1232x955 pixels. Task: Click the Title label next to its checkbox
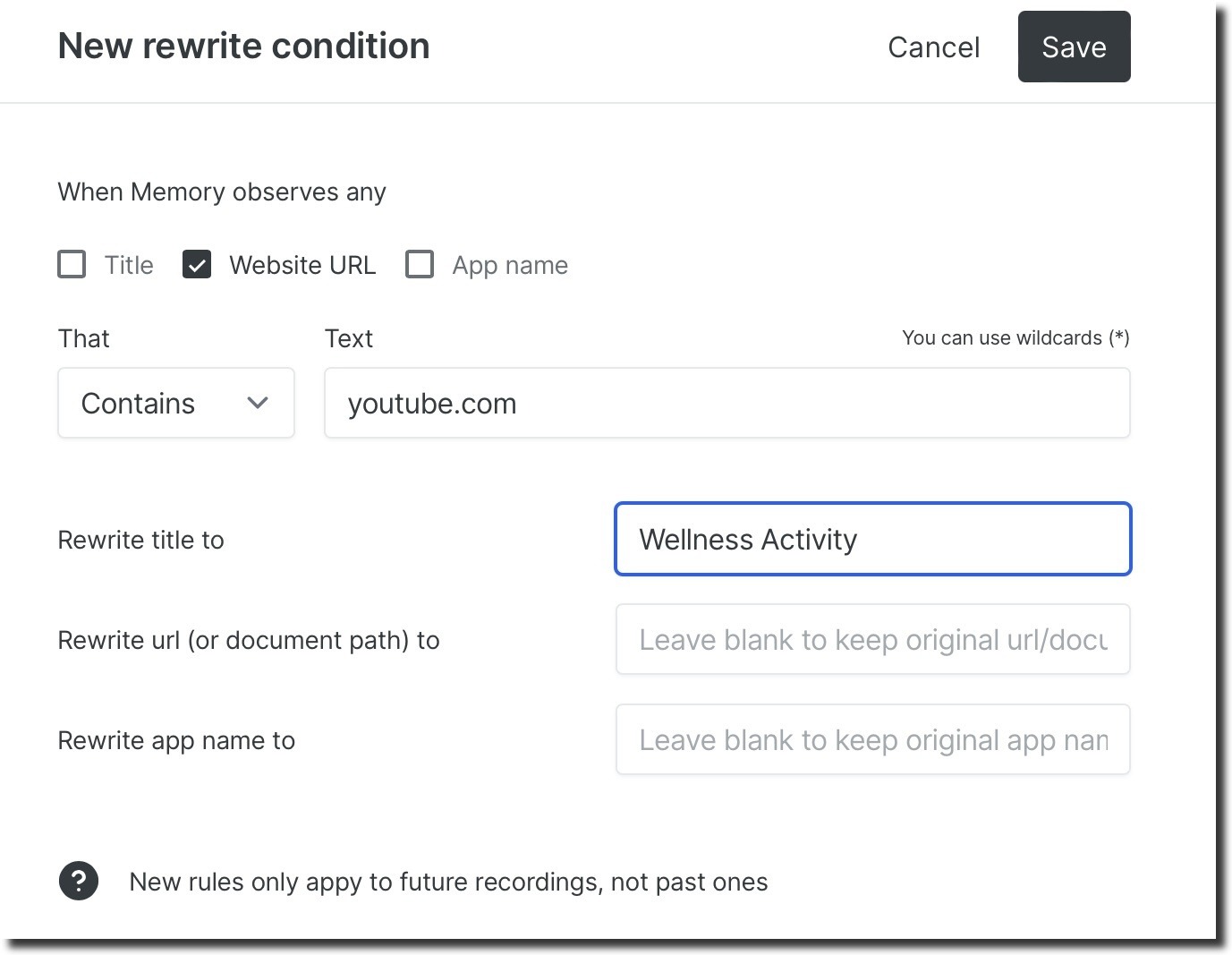click(x=128, y=264)
